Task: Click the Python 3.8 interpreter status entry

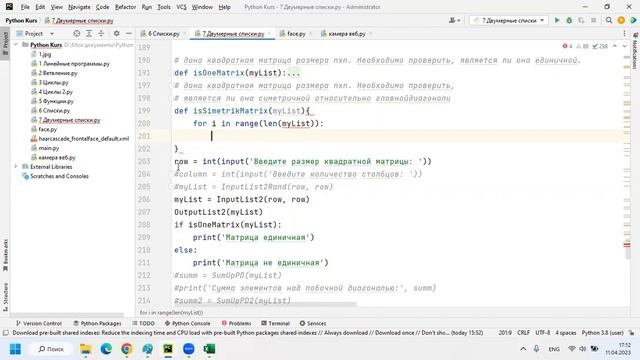Action: point(602,333)
